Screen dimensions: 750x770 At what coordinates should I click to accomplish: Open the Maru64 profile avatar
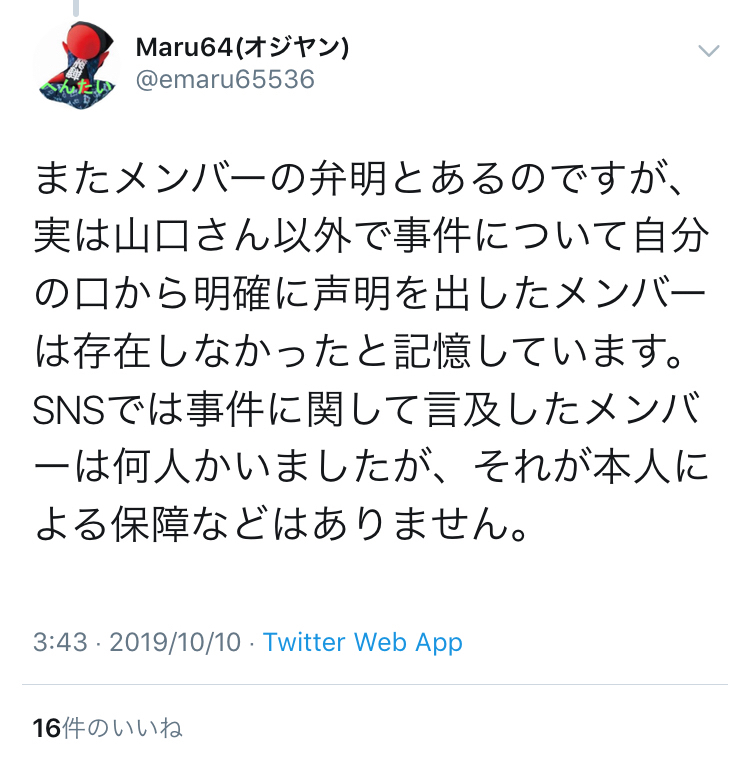pyautogui.click(x=77, y=65)
